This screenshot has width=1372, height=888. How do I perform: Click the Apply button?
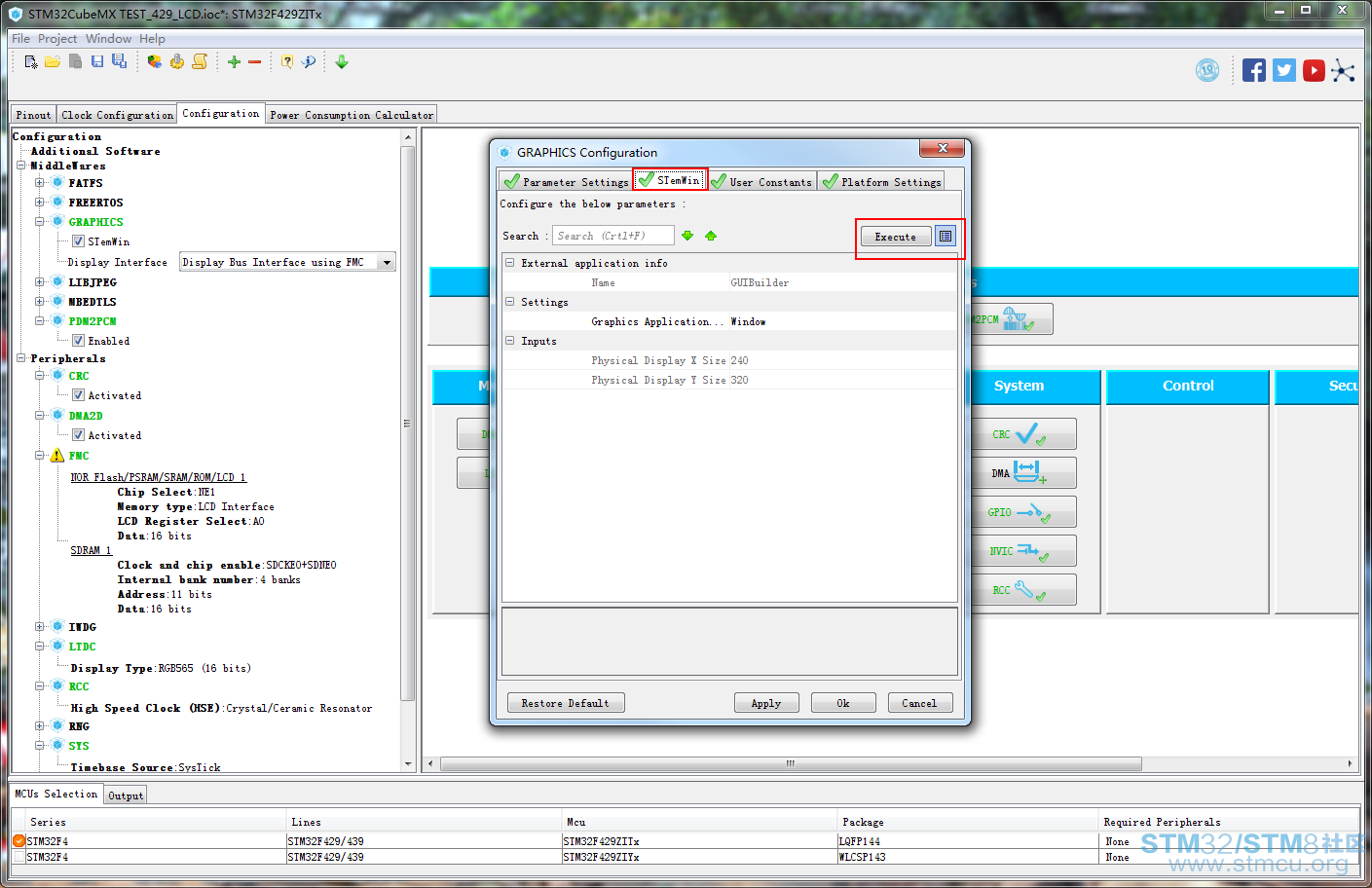click(x=766, y=703)
